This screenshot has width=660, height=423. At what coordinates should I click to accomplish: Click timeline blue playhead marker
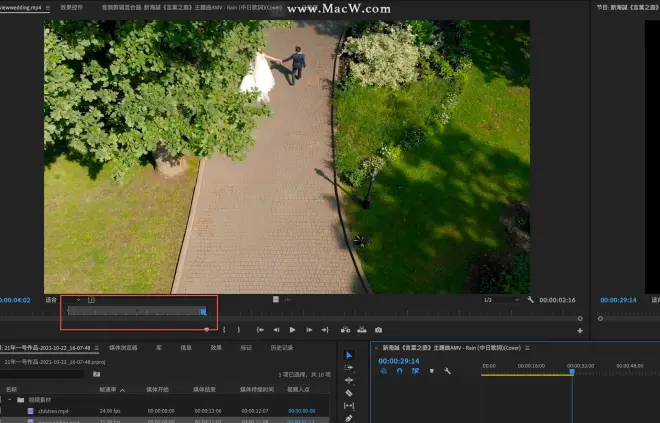pos(572,372)
